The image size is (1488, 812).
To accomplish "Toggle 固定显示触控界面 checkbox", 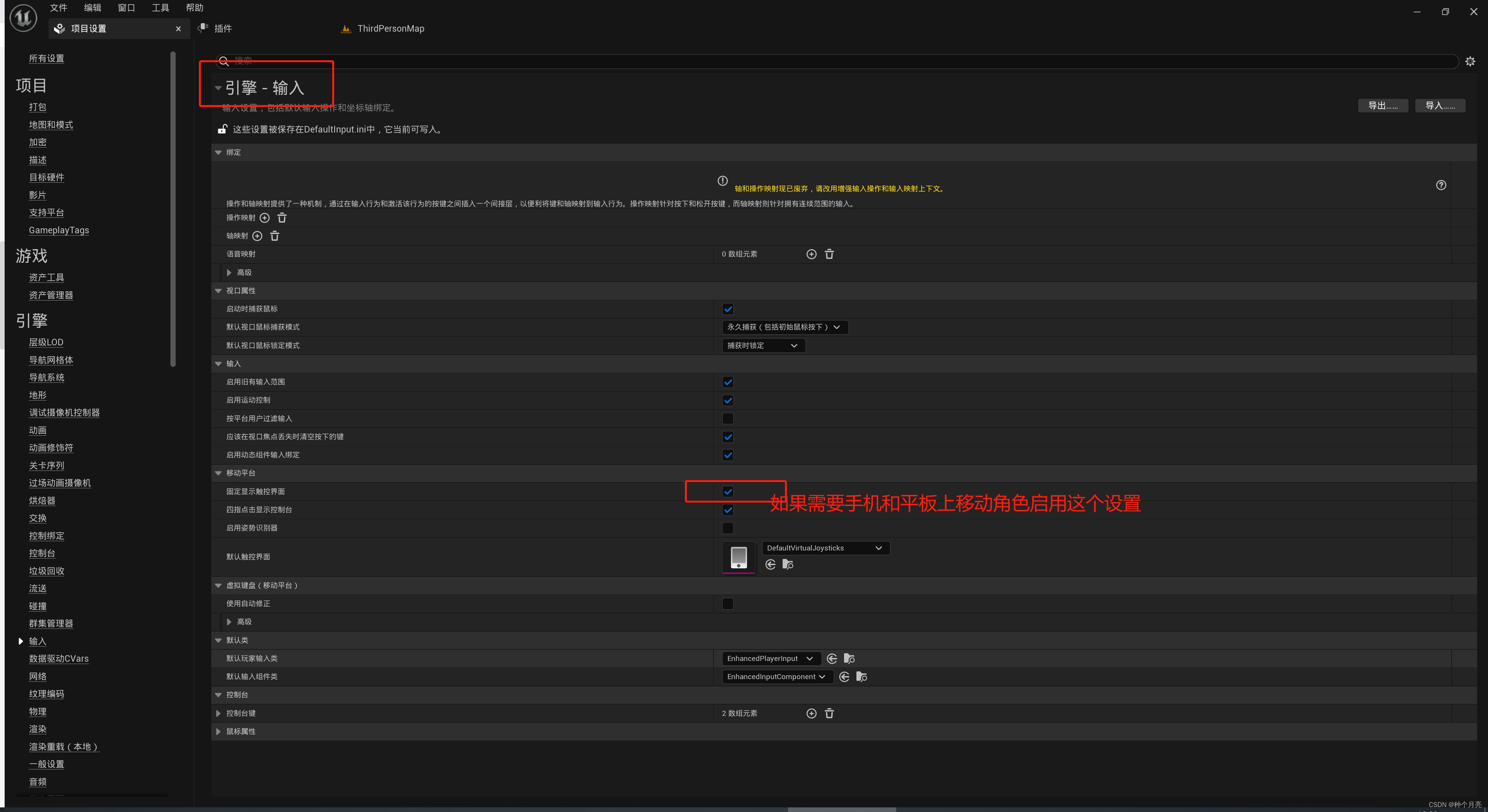I will pos(728,491).
